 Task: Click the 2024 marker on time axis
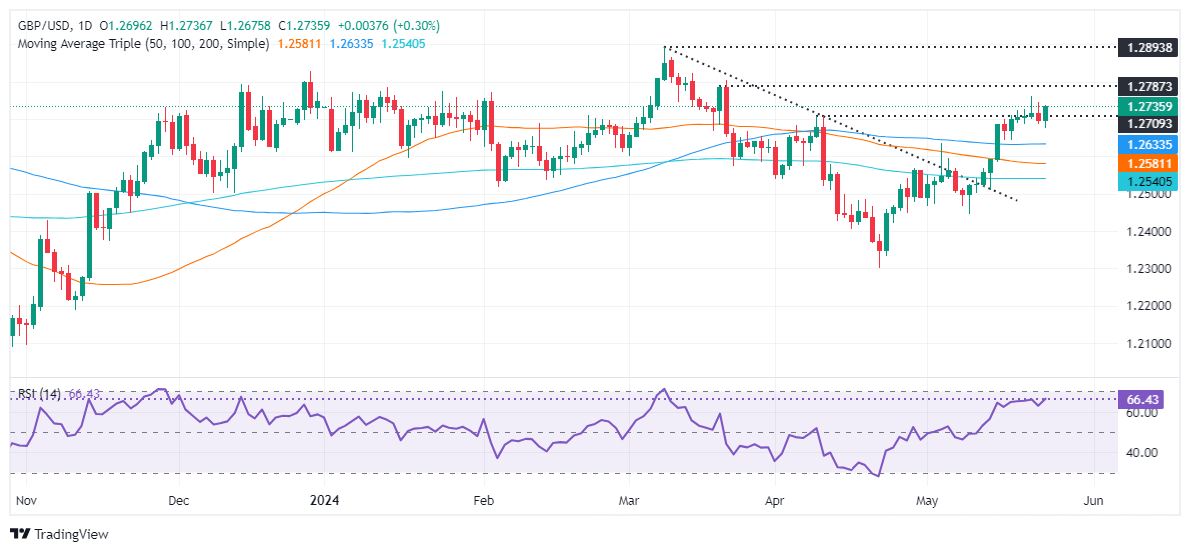(x=325, y=499)
